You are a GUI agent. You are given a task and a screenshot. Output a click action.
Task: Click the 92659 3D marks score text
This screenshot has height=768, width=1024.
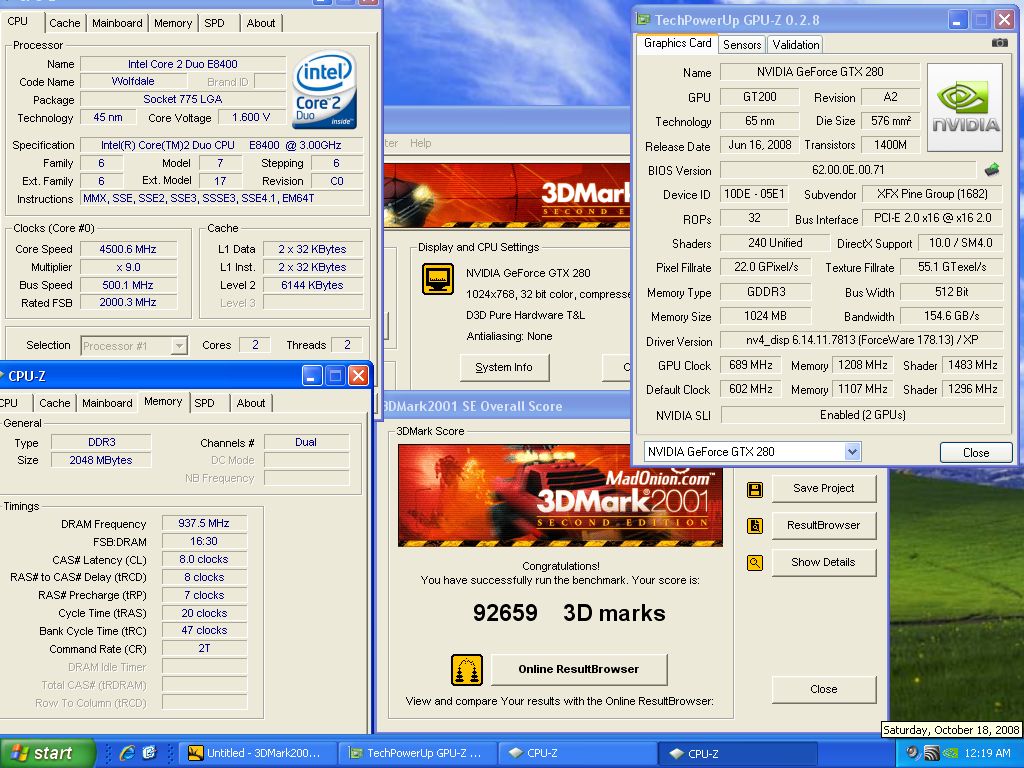point(569,613)
